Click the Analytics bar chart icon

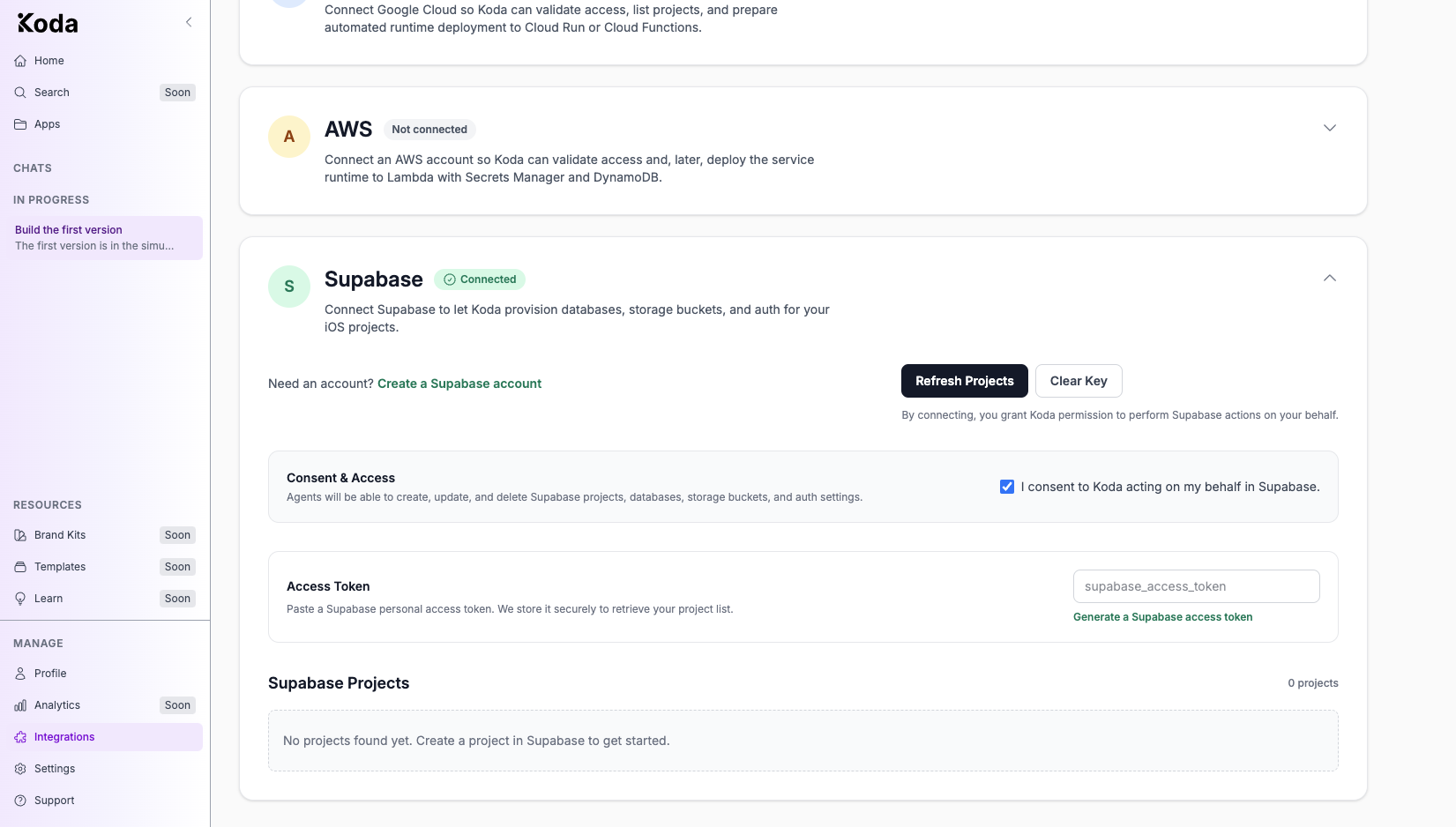click(20, 705)
